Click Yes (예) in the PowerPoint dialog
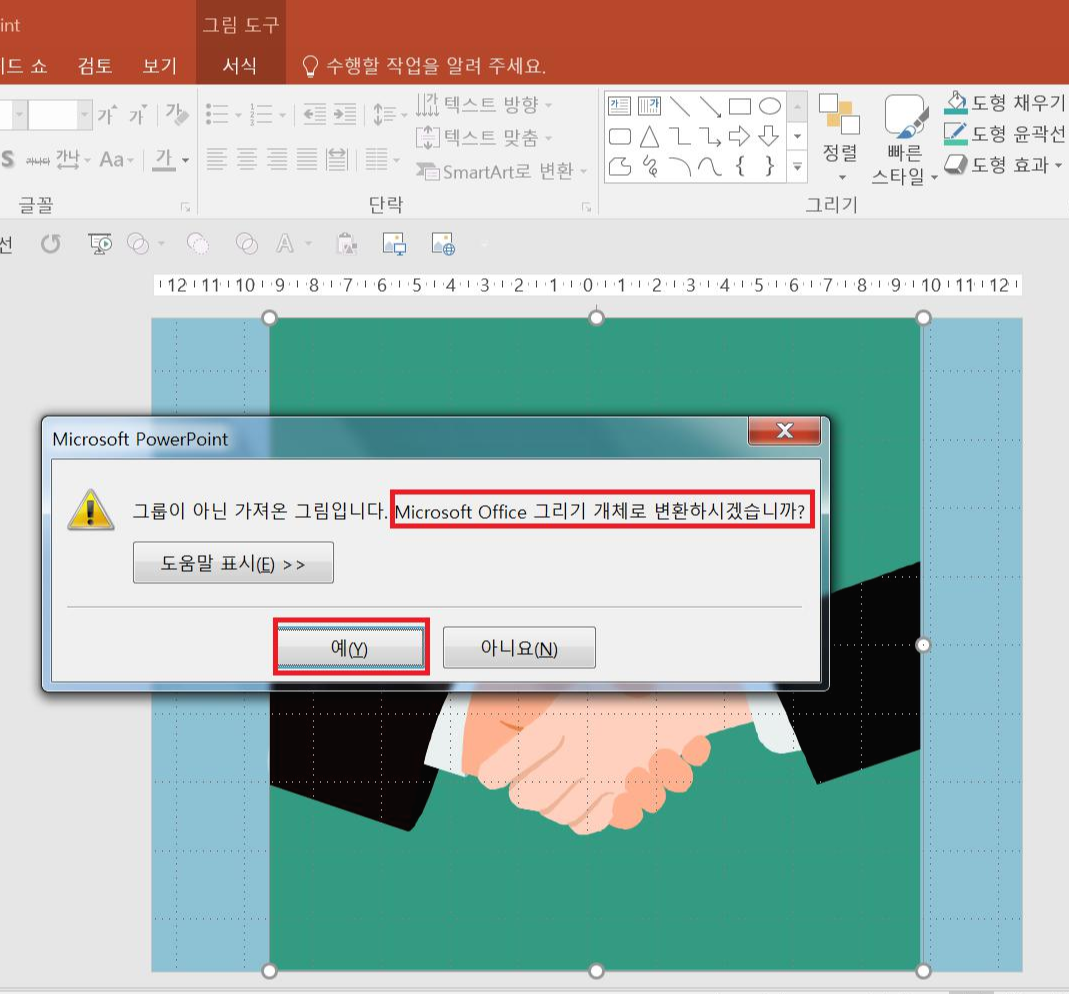 [350, 647]
